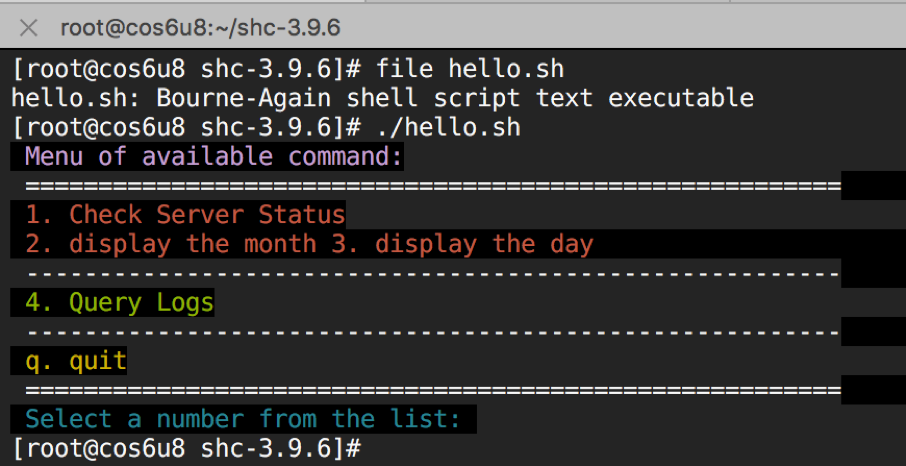Click the '1. Check Server Status' entry

point(185,214)
